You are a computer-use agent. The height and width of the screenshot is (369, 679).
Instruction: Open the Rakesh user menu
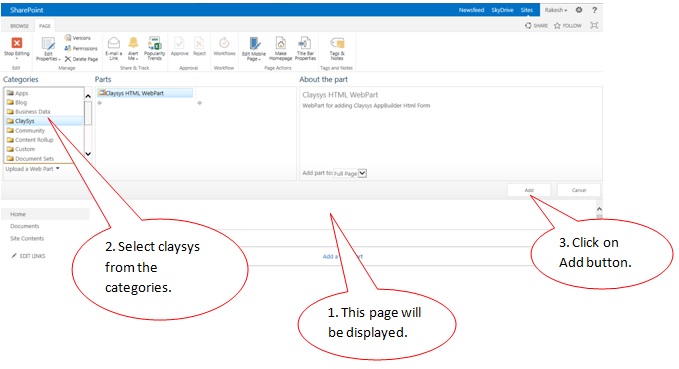tap(556, 10)
